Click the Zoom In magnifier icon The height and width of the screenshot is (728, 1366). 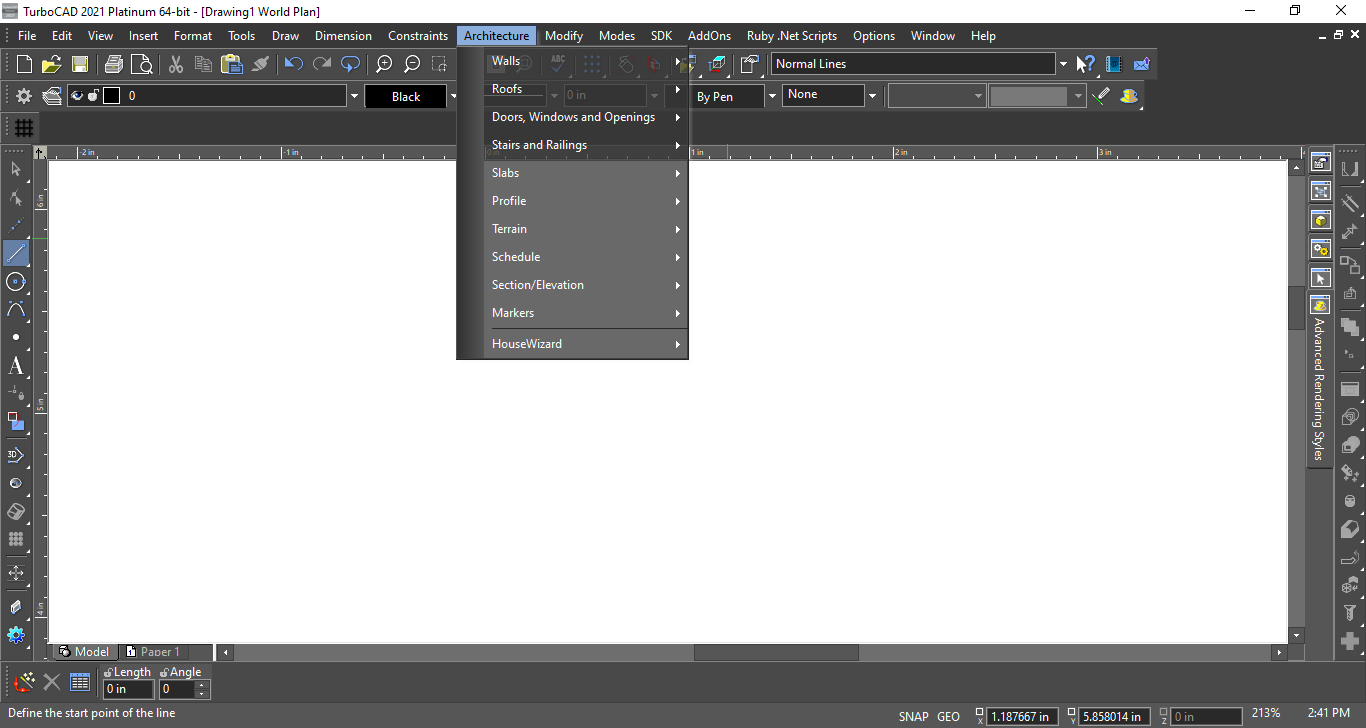(384, 65)
